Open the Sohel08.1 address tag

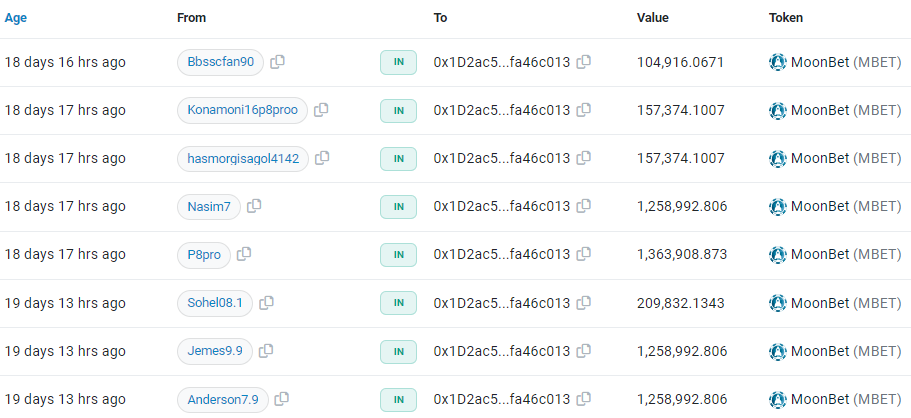coord(215,303)
